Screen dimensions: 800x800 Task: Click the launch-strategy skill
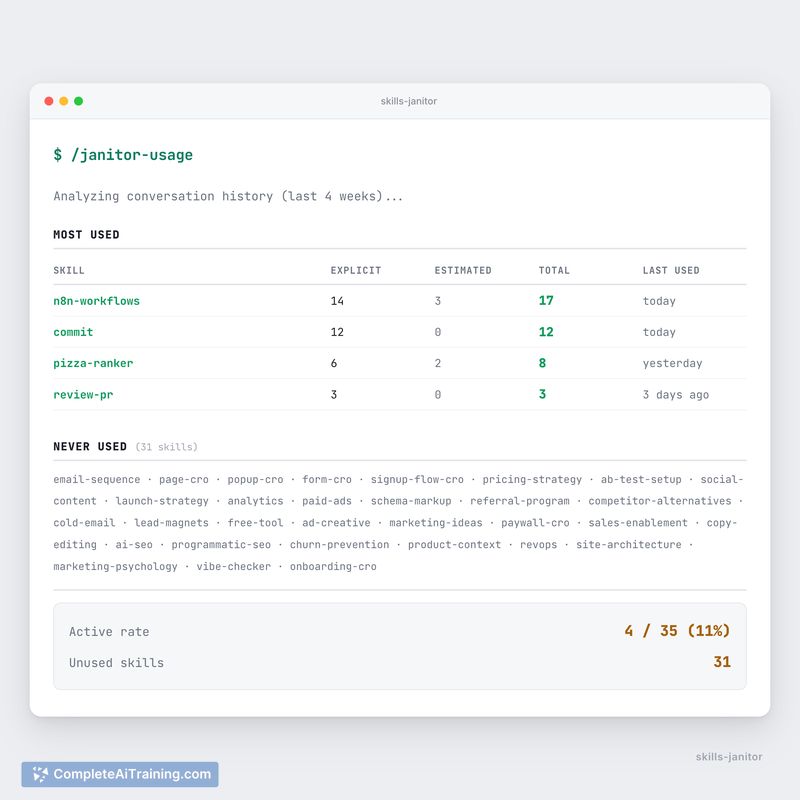(x=162, y=501)
